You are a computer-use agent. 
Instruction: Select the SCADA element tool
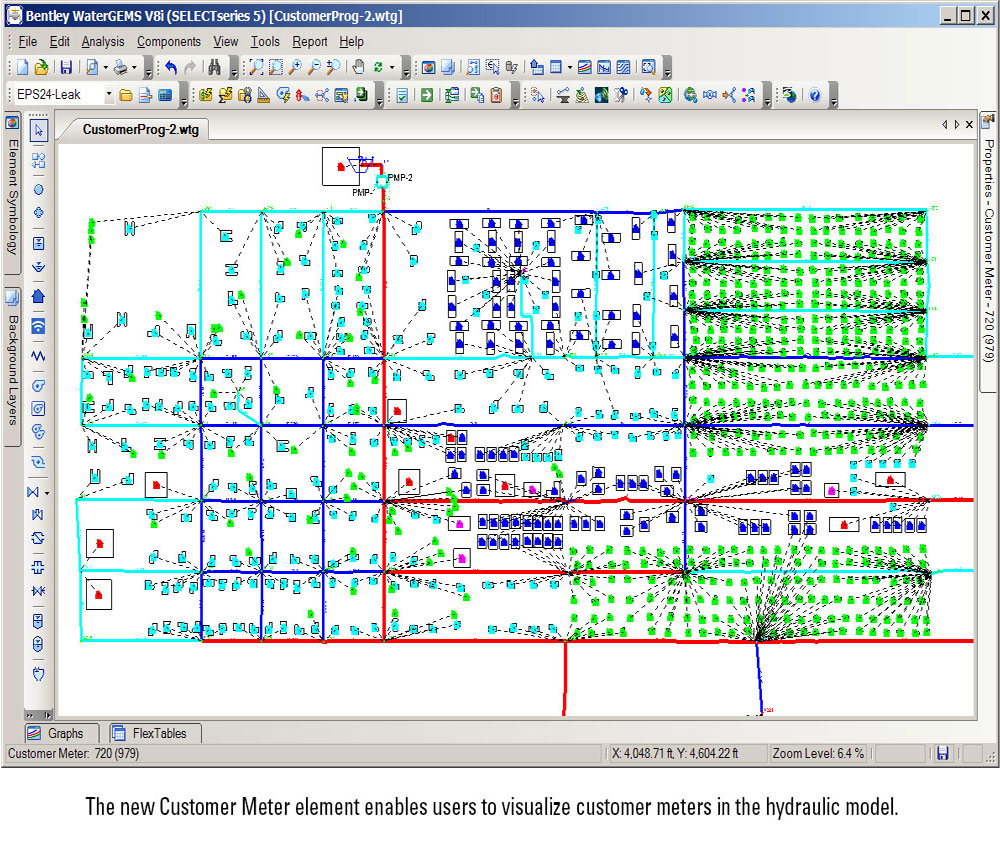(39, 326)
